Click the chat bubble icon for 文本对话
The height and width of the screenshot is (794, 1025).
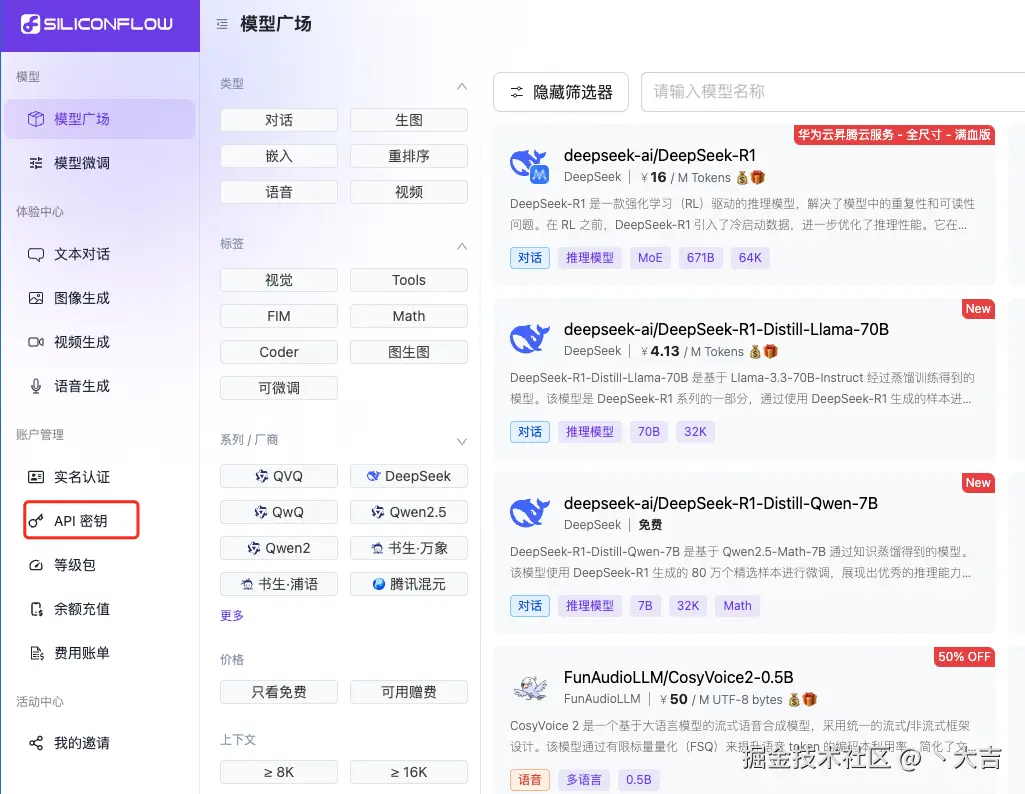[36, 254]
